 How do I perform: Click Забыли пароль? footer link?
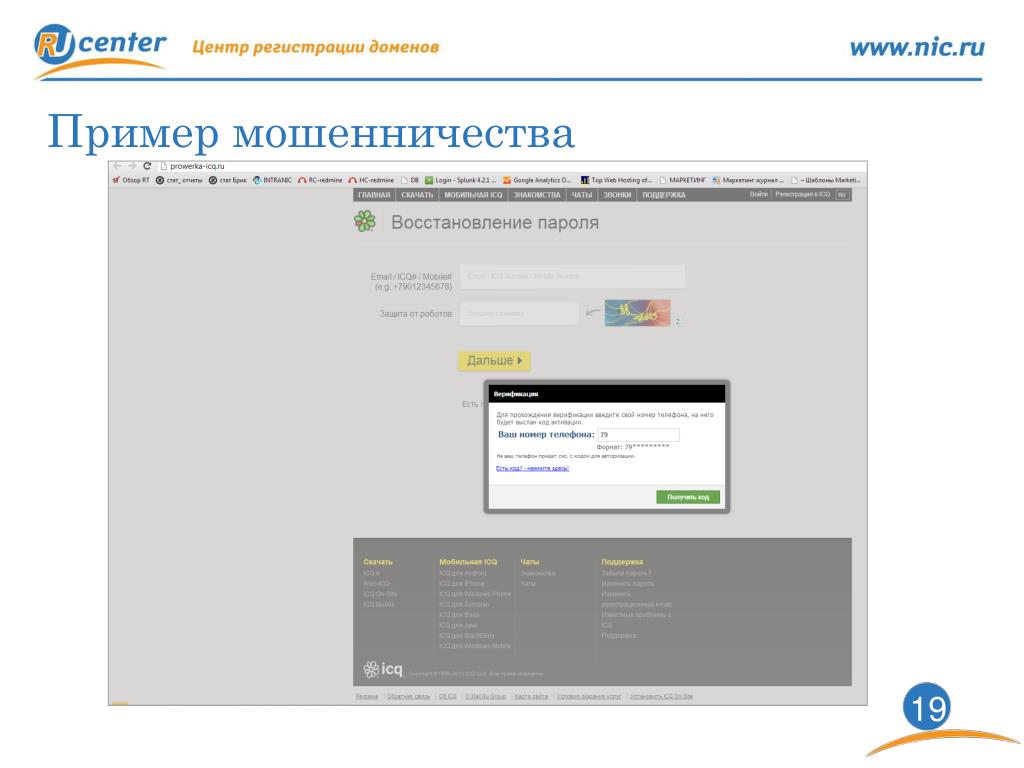coord(626,573)
